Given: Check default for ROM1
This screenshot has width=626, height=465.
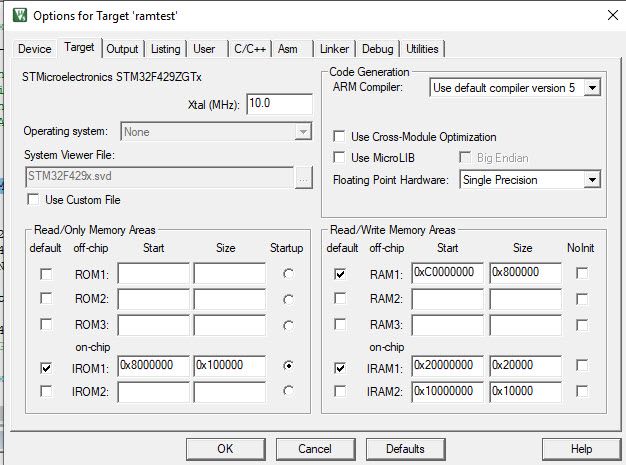Looking at the screenshot, I should point(46,274).
